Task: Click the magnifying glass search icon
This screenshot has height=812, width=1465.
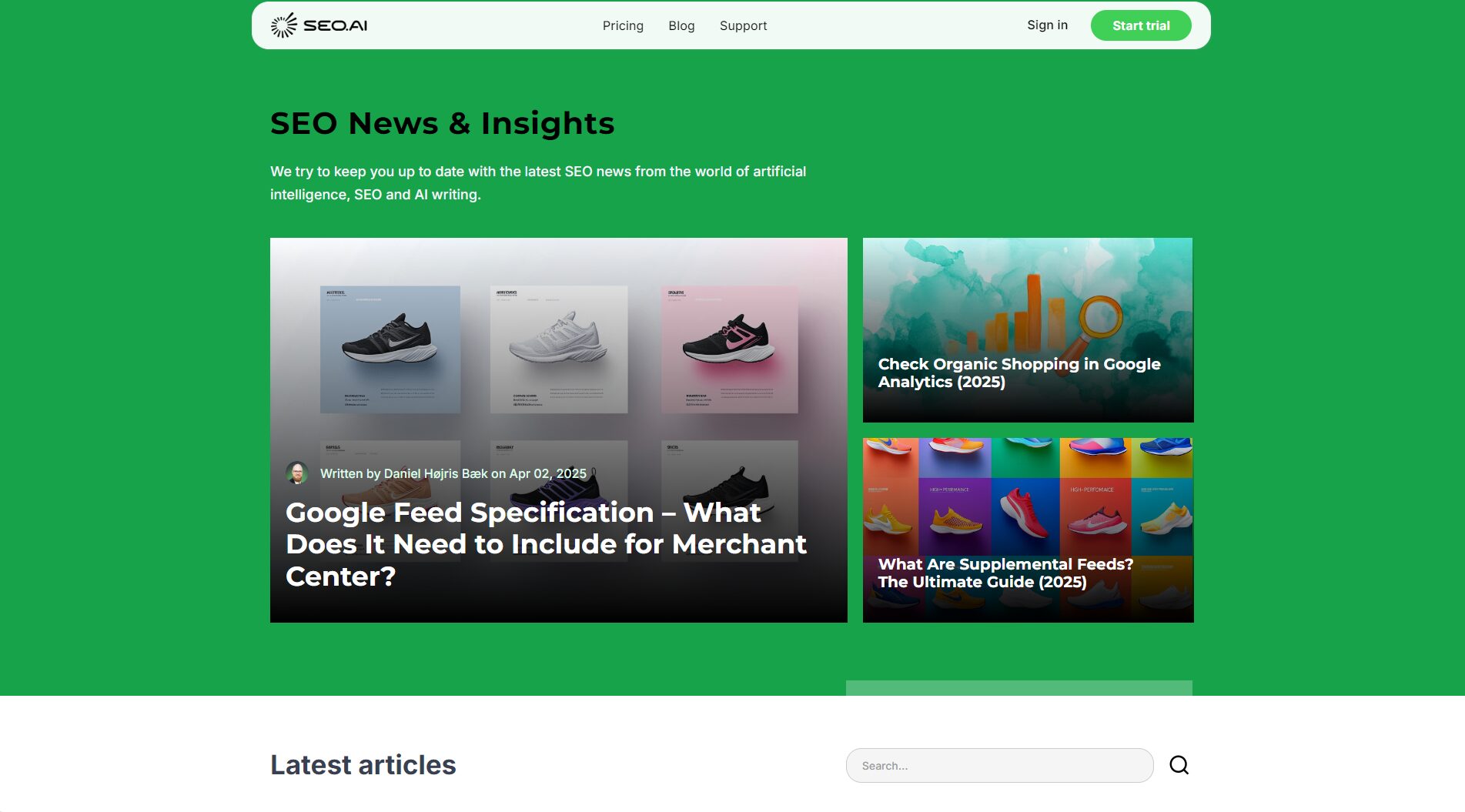Action: point(1179,765)
